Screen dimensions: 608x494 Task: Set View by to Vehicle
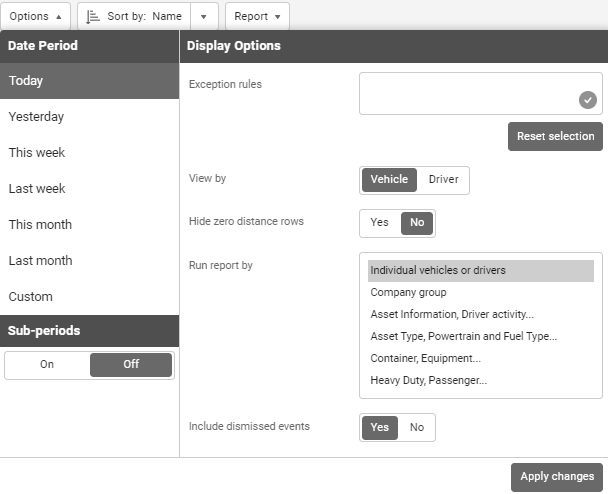pos(389,180)
